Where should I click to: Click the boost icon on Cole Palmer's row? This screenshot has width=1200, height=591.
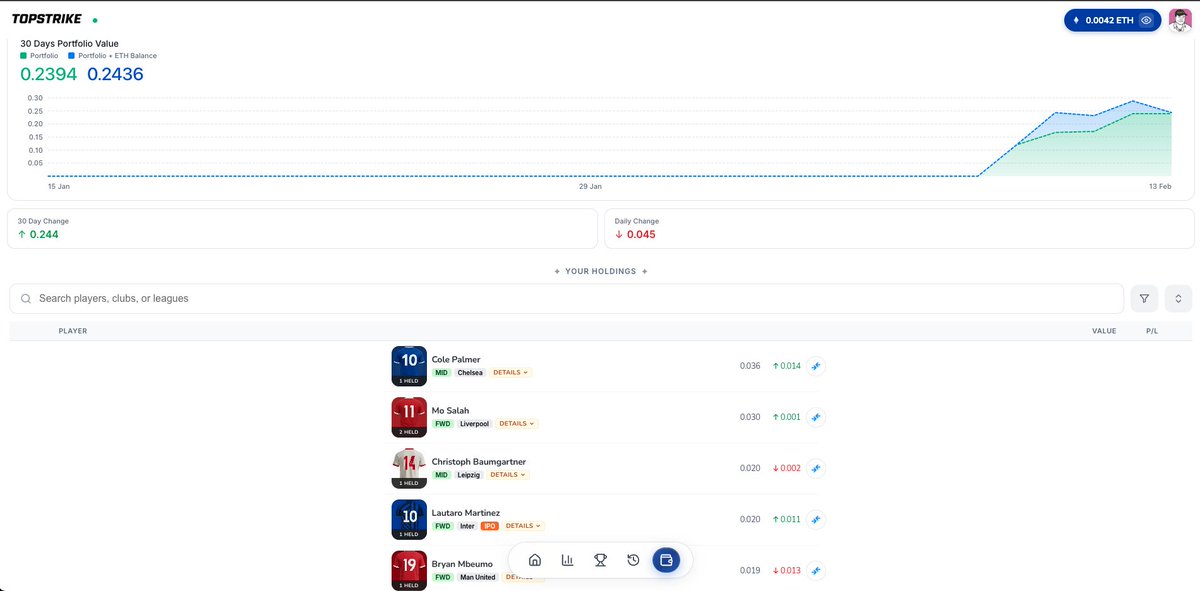815,365
